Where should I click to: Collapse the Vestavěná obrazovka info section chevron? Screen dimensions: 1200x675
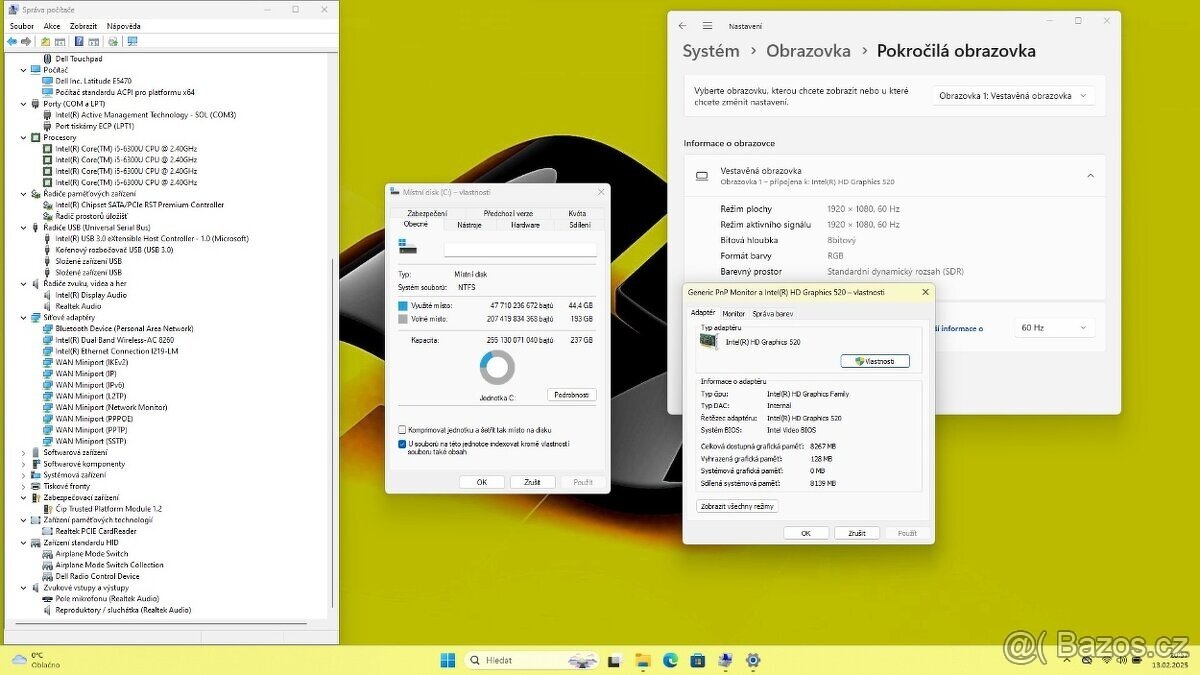point(1090,175)
